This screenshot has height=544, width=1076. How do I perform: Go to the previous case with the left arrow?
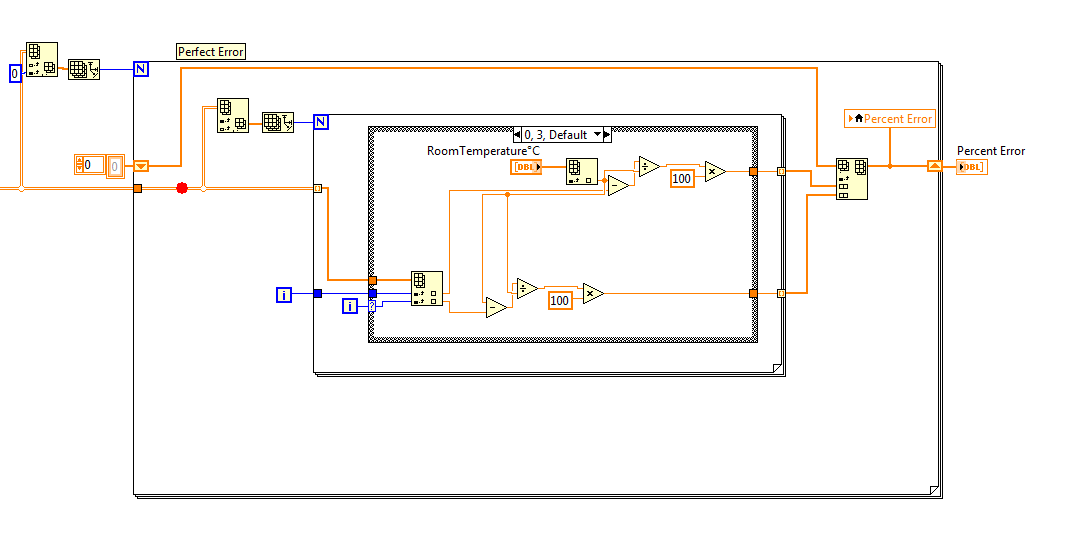[517, 135]
